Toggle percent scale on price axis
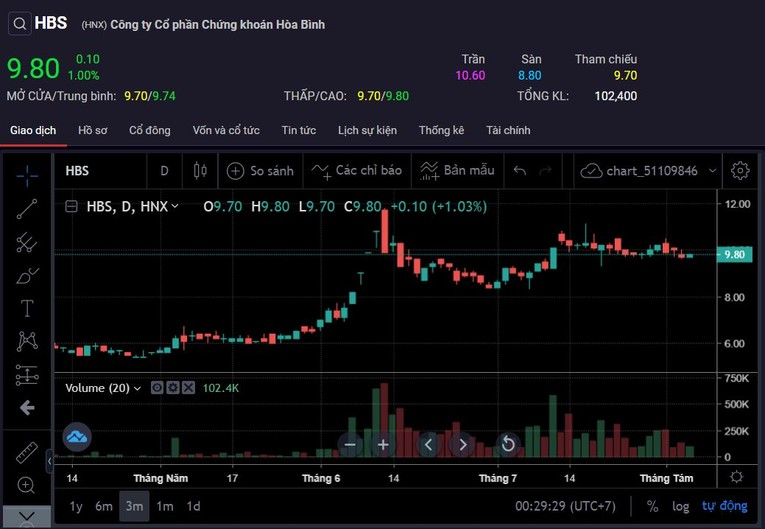 click(x=653, y=506)
